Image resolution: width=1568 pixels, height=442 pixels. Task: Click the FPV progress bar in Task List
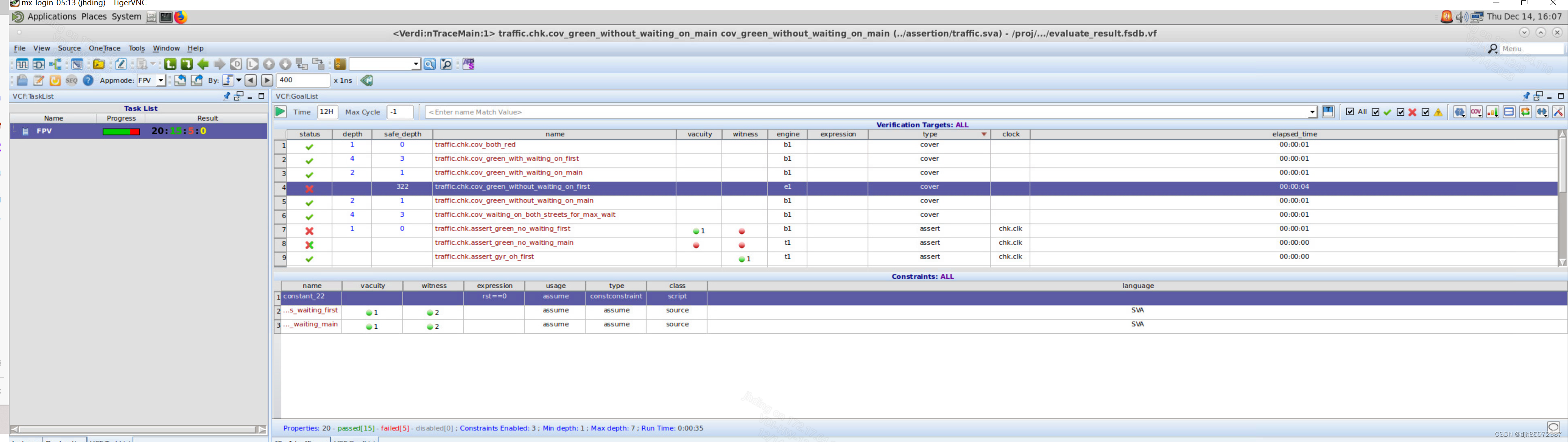(122, 131)
